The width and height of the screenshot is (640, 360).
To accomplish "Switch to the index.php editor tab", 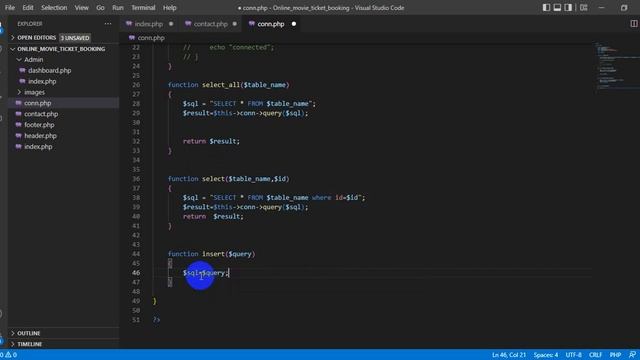I will (149, 24).
